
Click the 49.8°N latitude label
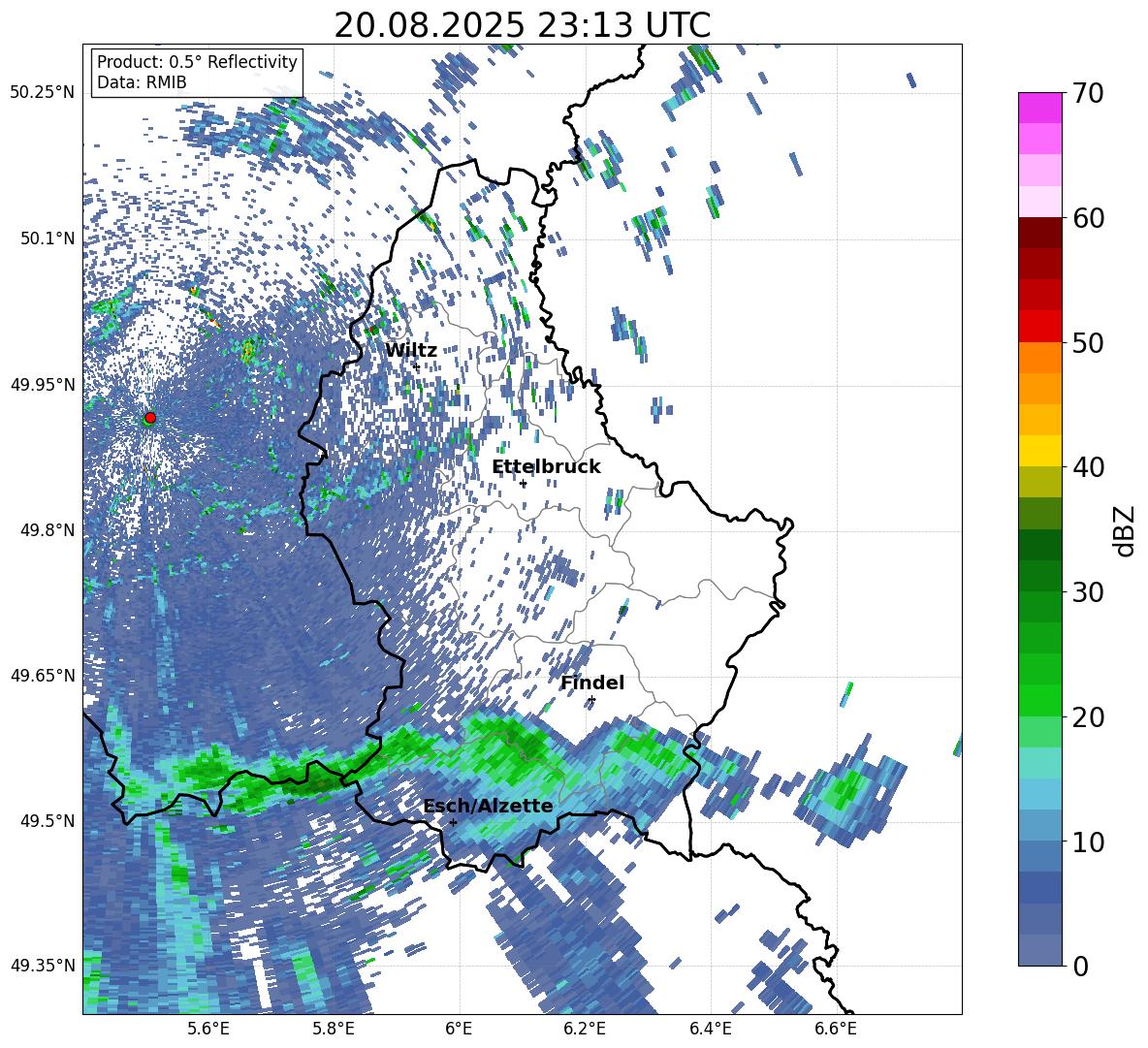click(47, 530)
